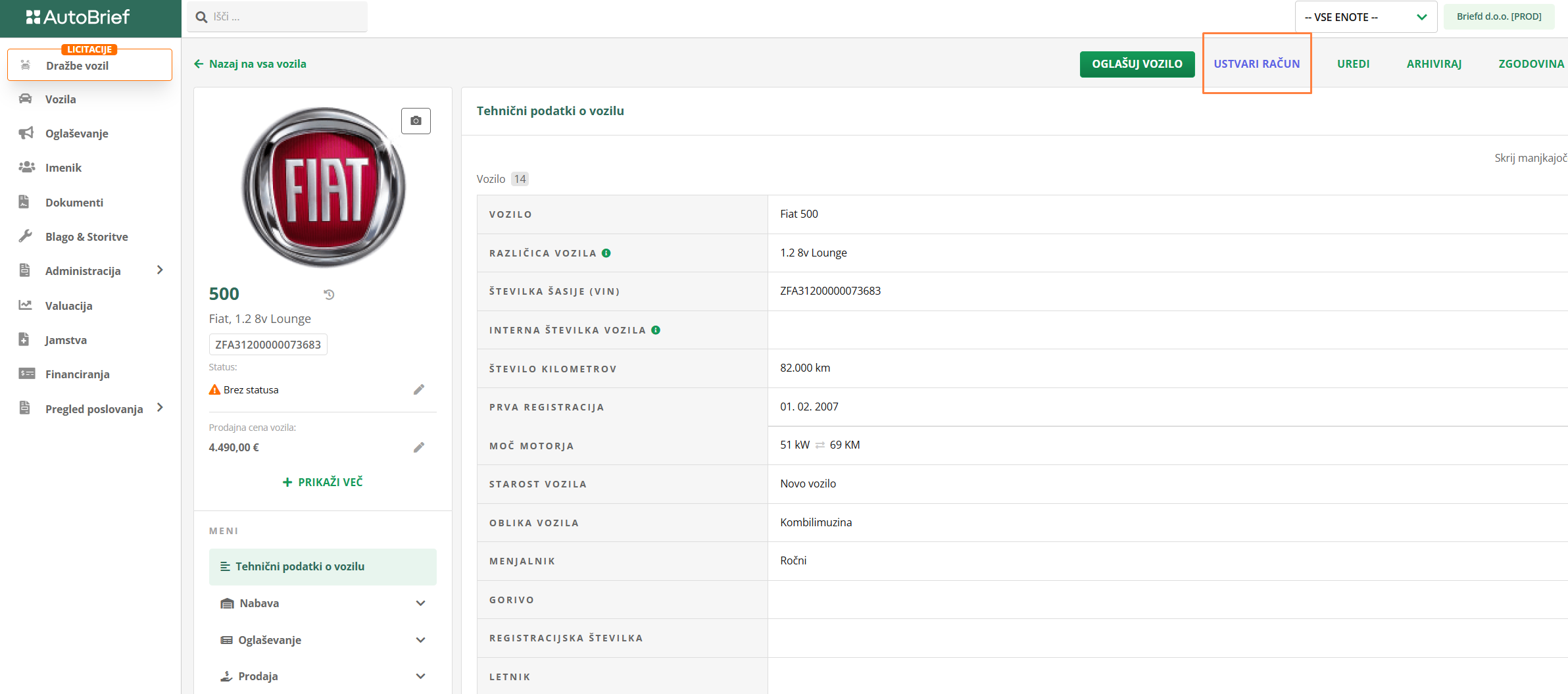1568x694 pixels.
Task: Click the 4.490,00 € price text
Action: (x=233, y=447)
